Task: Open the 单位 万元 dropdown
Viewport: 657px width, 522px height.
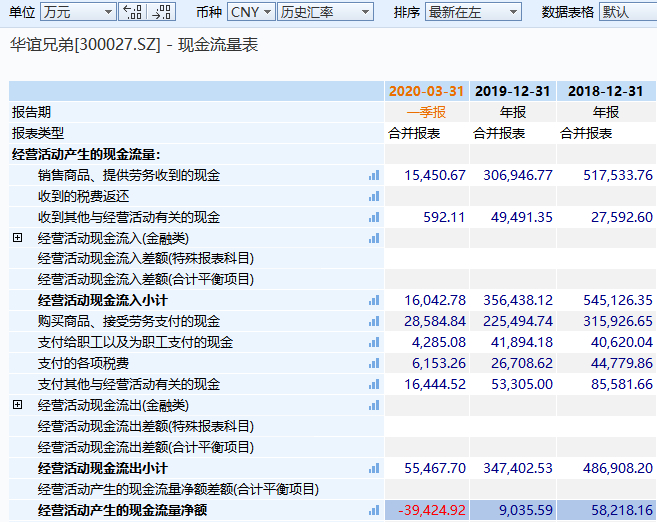Action: coord(78,12)
